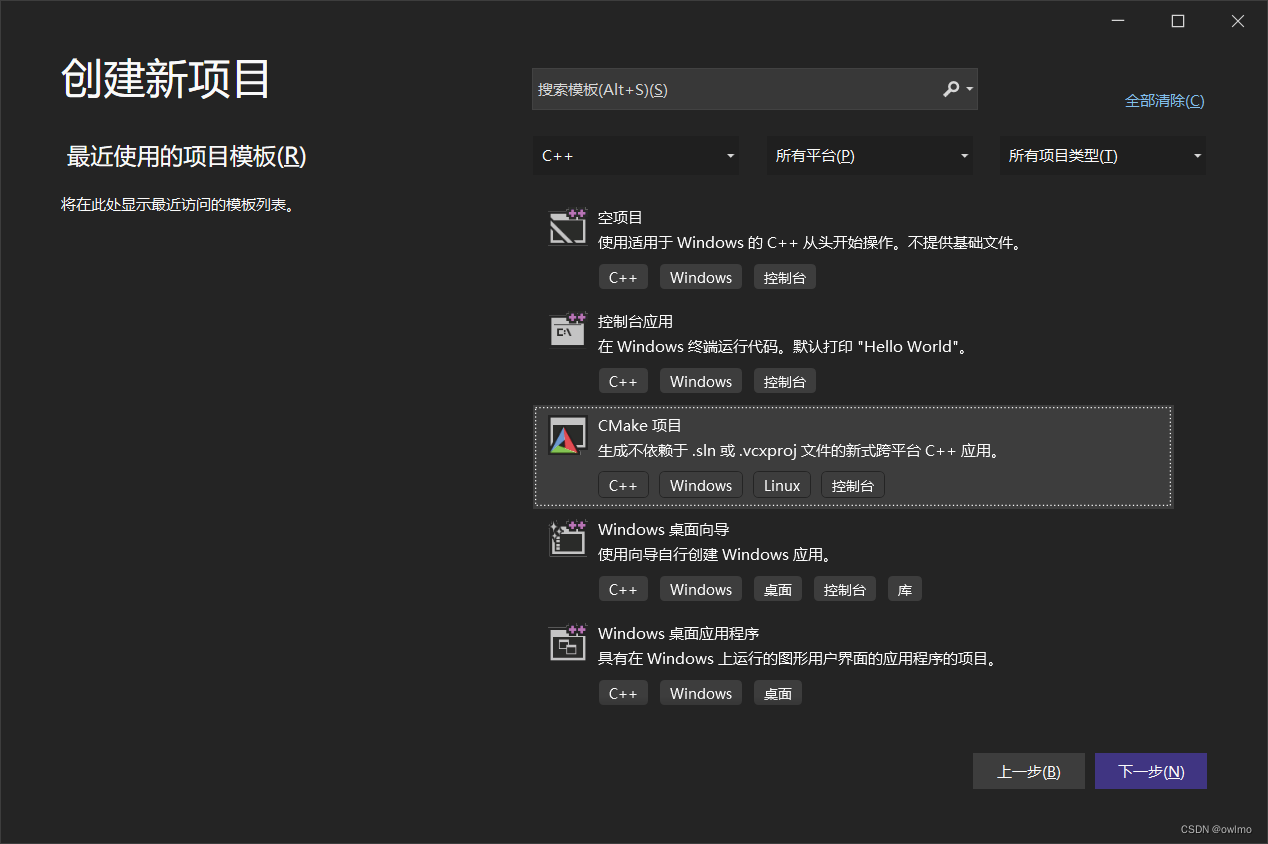Click the Windows 桌面向导 wizard template icon

567,539
